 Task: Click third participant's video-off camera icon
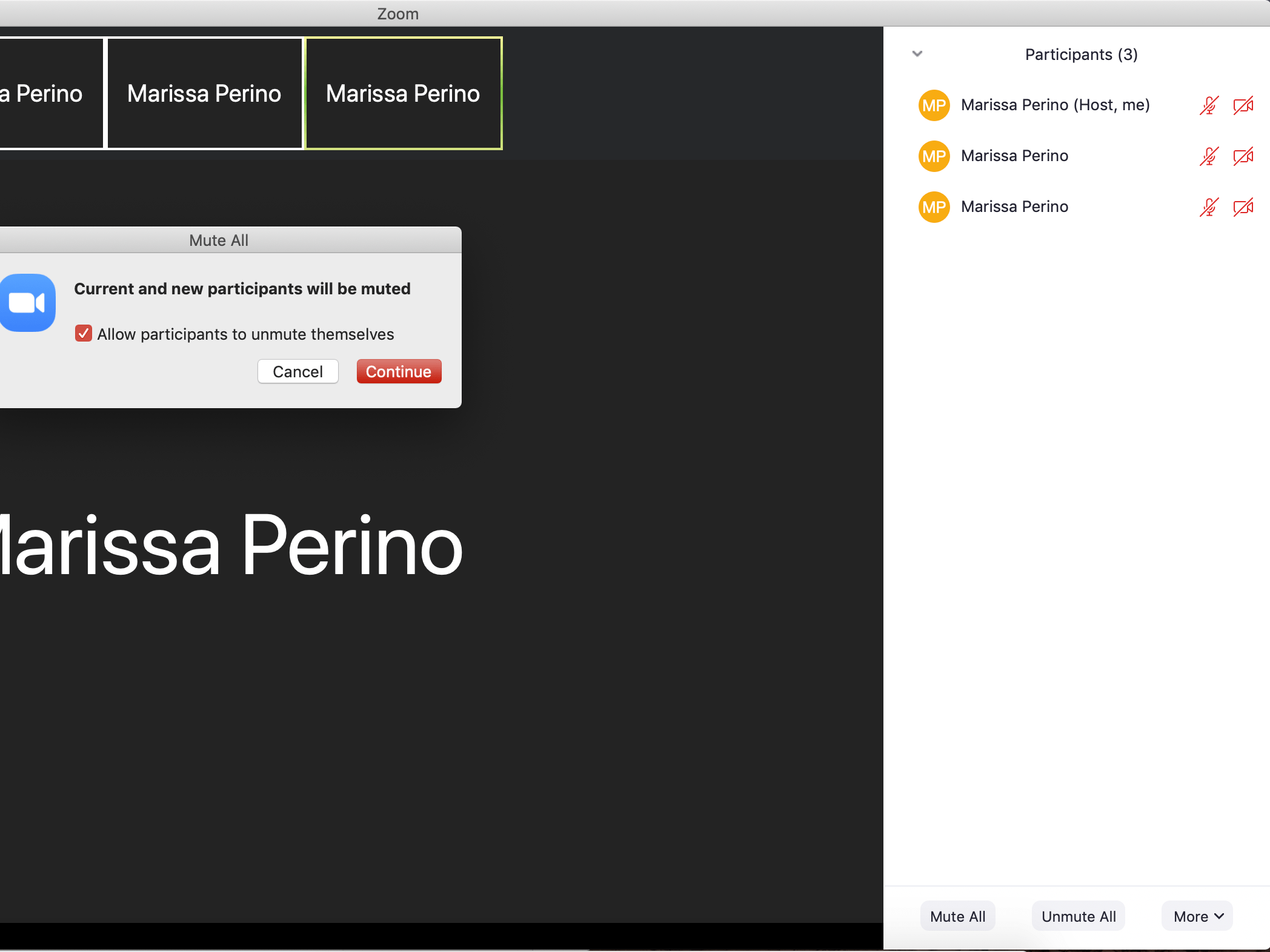point(1243,207)
